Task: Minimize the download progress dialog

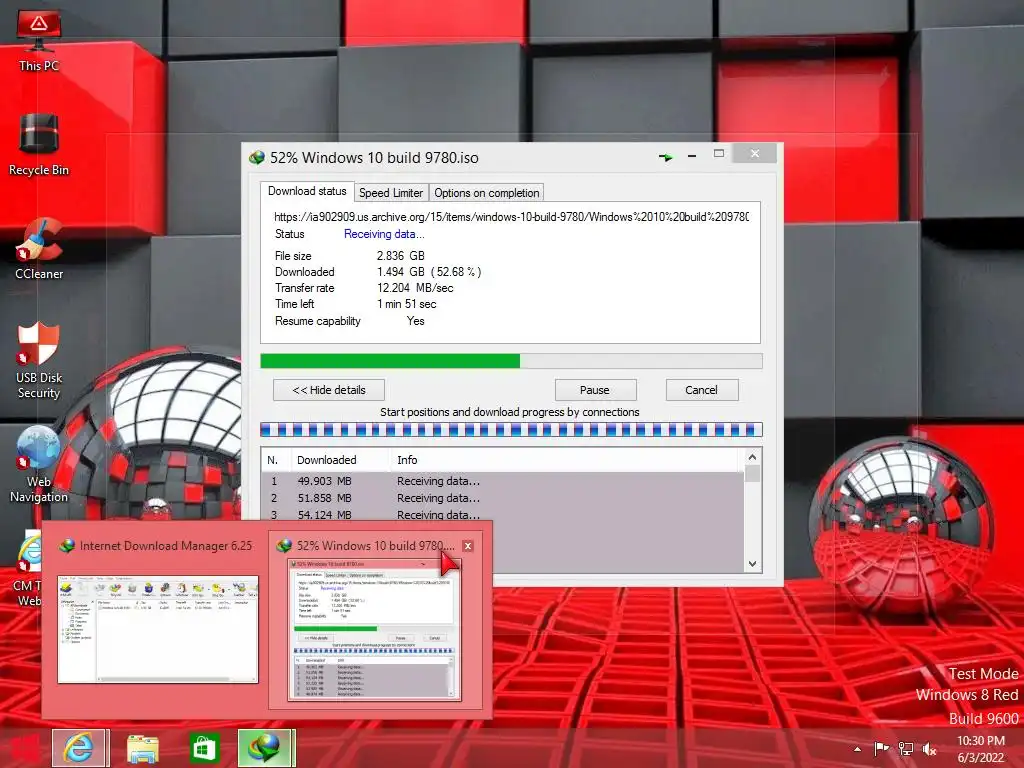Action: pos(692,156)
